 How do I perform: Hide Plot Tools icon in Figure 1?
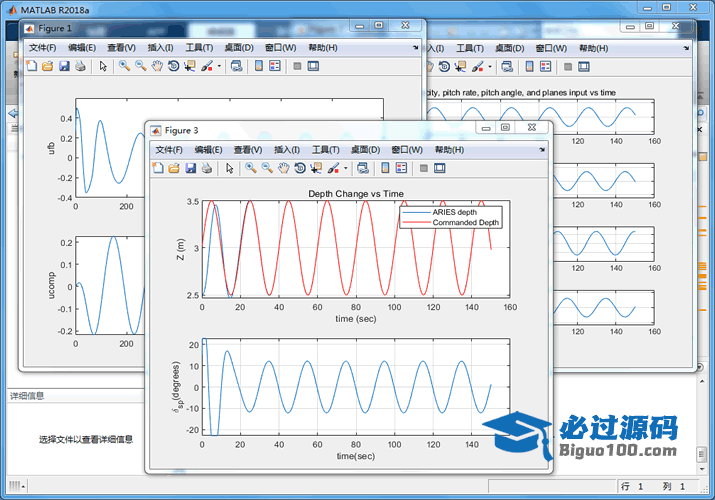tap(297, 66)
